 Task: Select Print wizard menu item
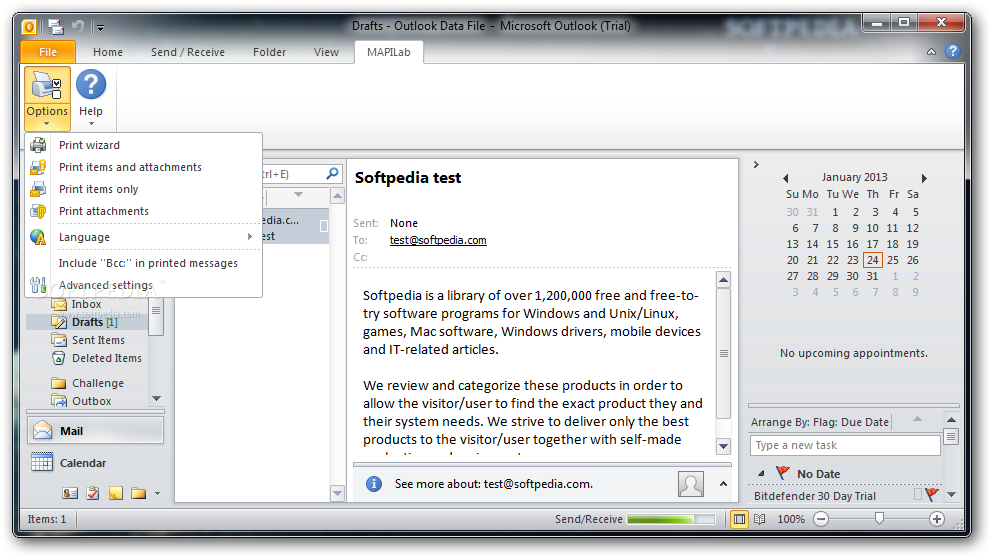[x=89, y=145]
